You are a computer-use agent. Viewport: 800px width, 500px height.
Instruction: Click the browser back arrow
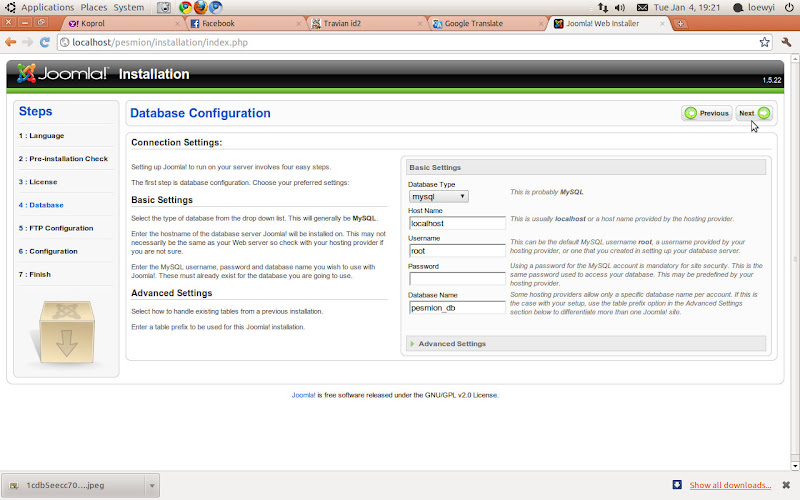tap(11, 42)
